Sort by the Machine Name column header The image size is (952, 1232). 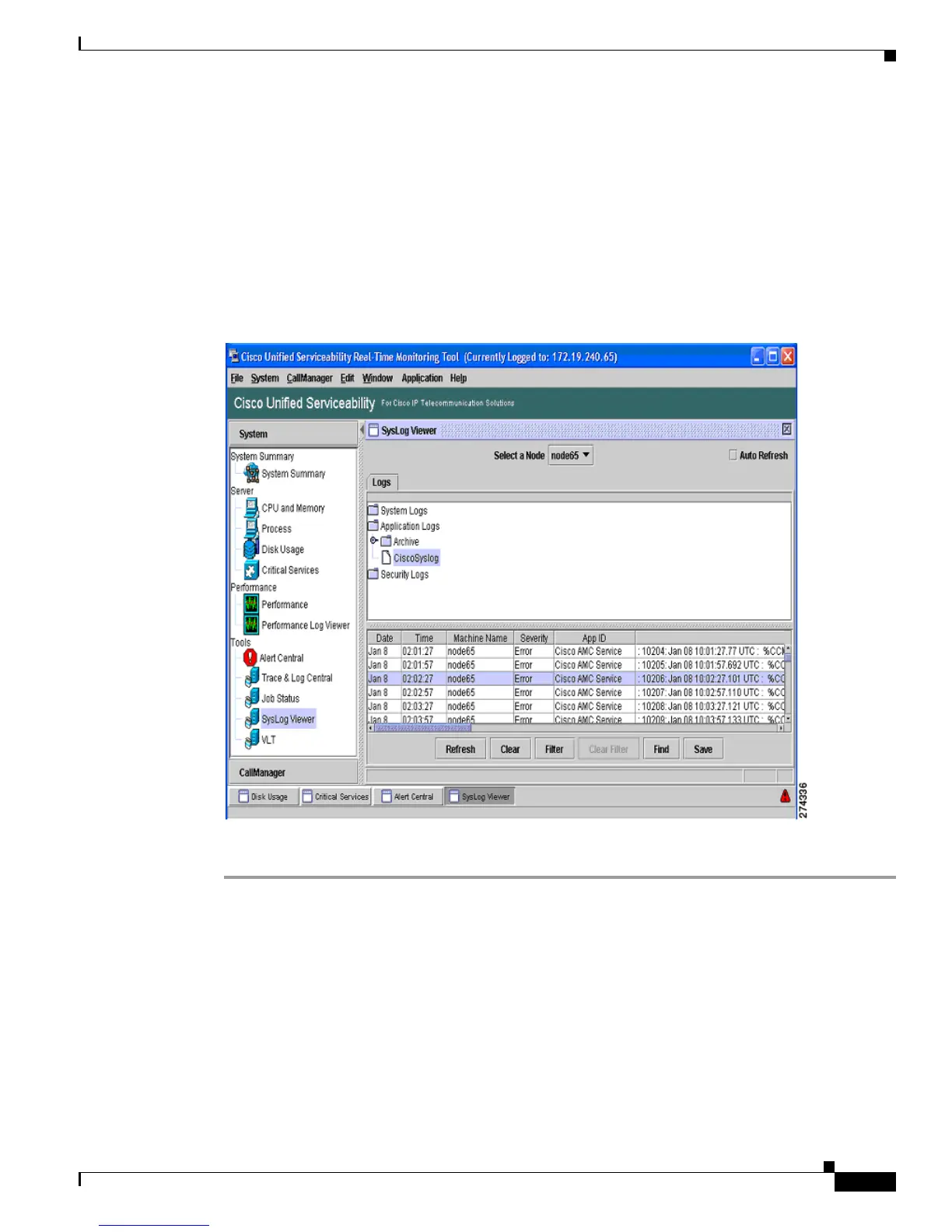480,638
